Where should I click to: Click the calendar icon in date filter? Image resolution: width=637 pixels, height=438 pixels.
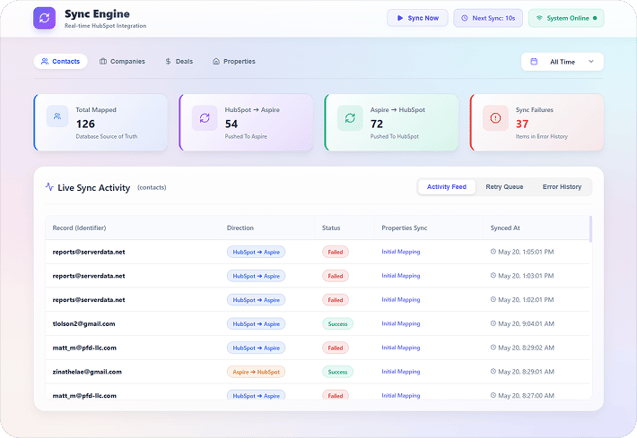point(534,61)
